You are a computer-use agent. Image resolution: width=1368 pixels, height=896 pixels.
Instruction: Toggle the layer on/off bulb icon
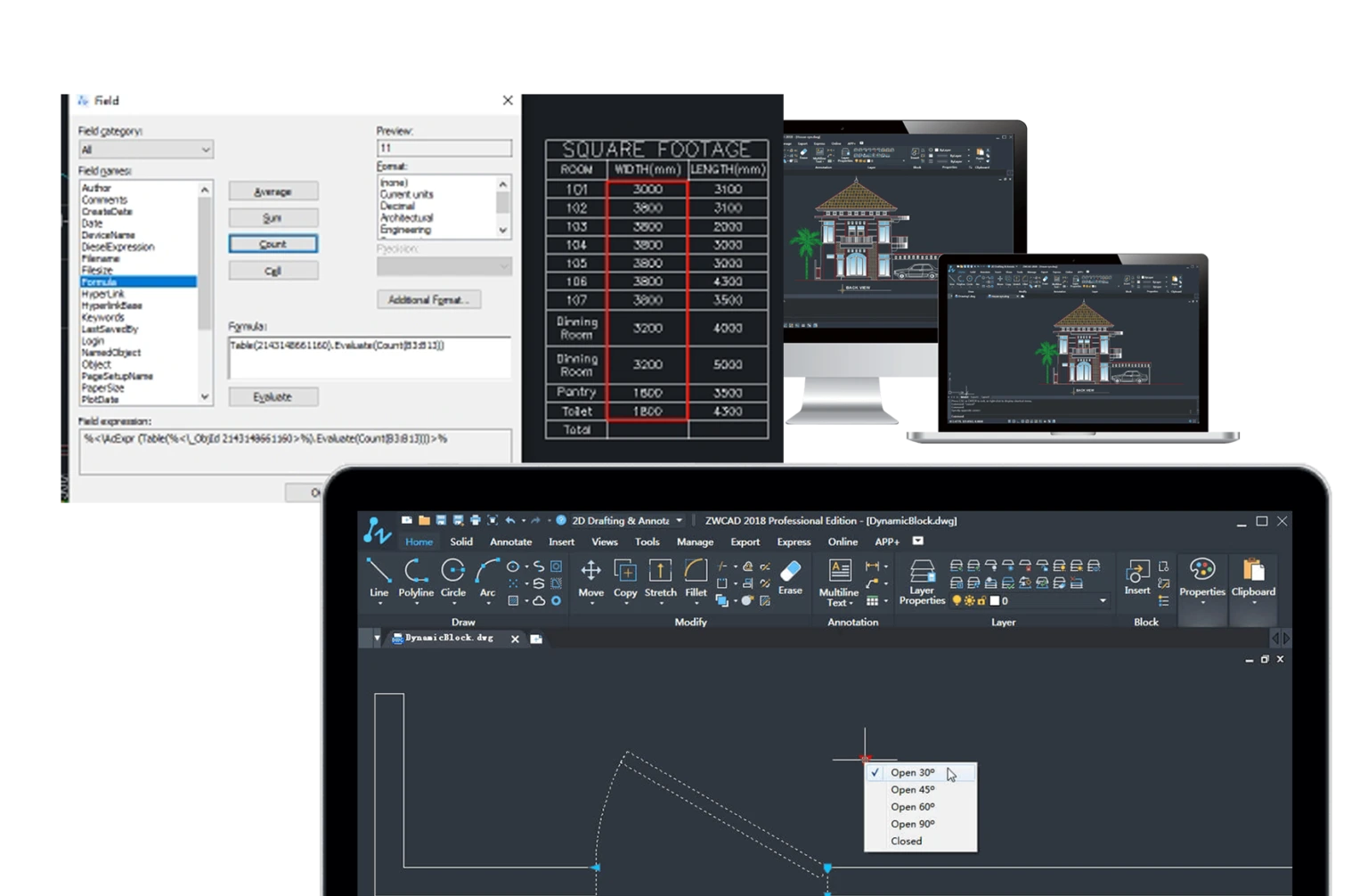[957, 600]
